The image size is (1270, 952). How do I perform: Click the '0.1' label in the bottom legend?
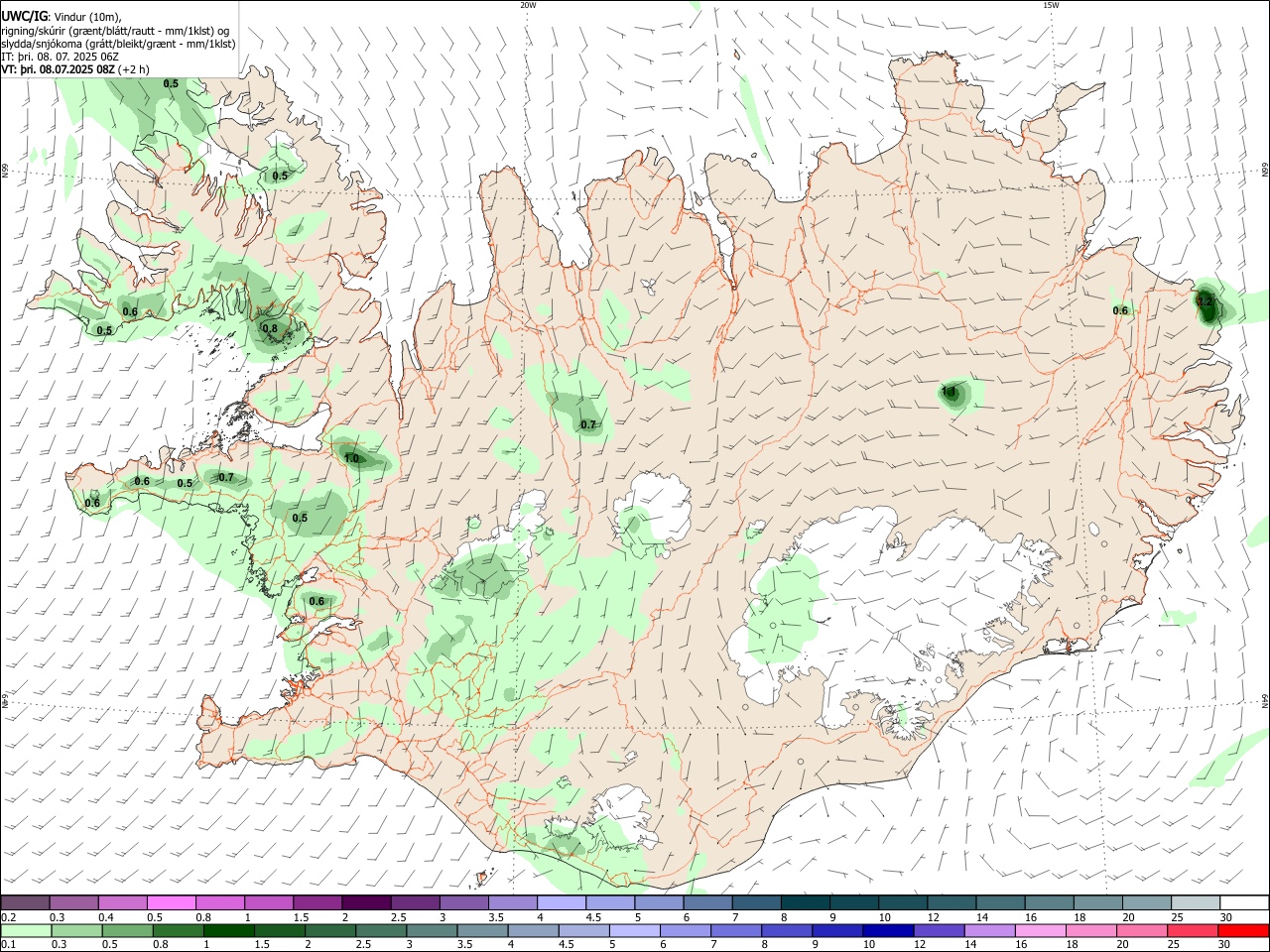pyautogui.click(x=8, y=945)
